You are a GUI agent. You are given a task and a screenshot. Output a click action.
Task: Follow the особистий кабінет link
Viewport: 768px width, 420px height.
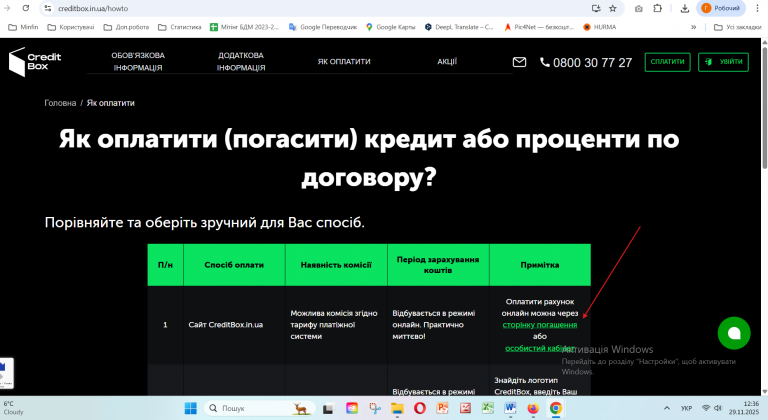point(540,348)
